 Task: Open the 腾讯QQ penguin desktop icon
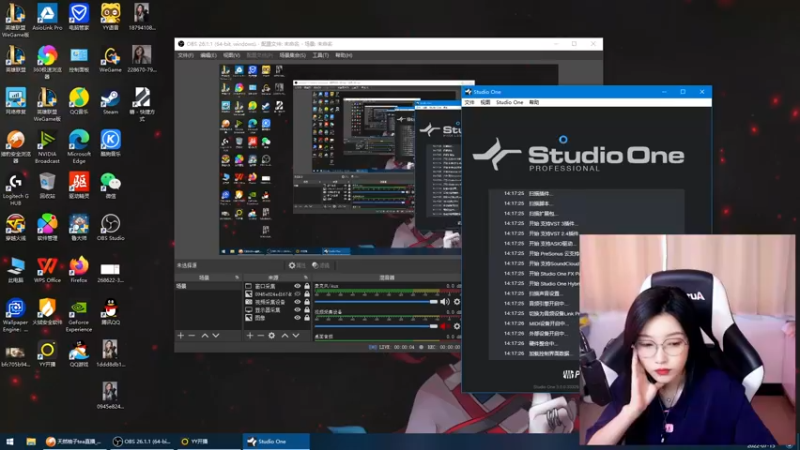pyautogui.click(x=110, y=312)
